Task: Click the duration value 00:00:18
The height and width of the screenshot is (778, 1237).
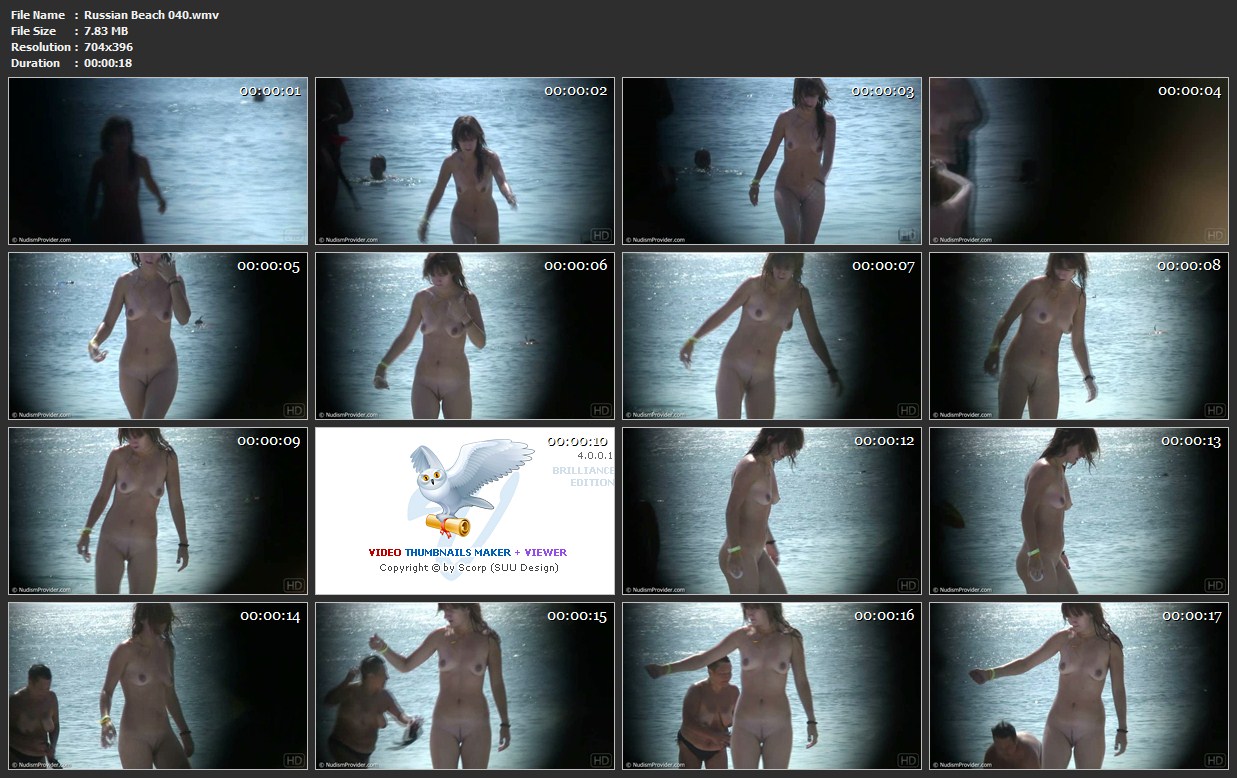Action: (108, 63)
